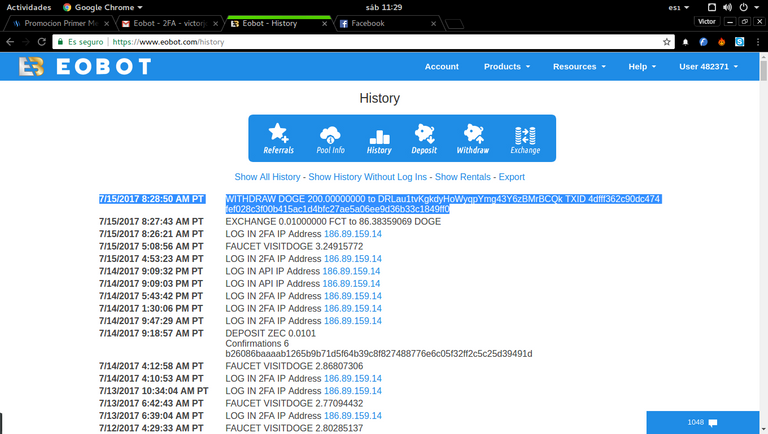Click the green secure lock icon

[x=60, y=42]
